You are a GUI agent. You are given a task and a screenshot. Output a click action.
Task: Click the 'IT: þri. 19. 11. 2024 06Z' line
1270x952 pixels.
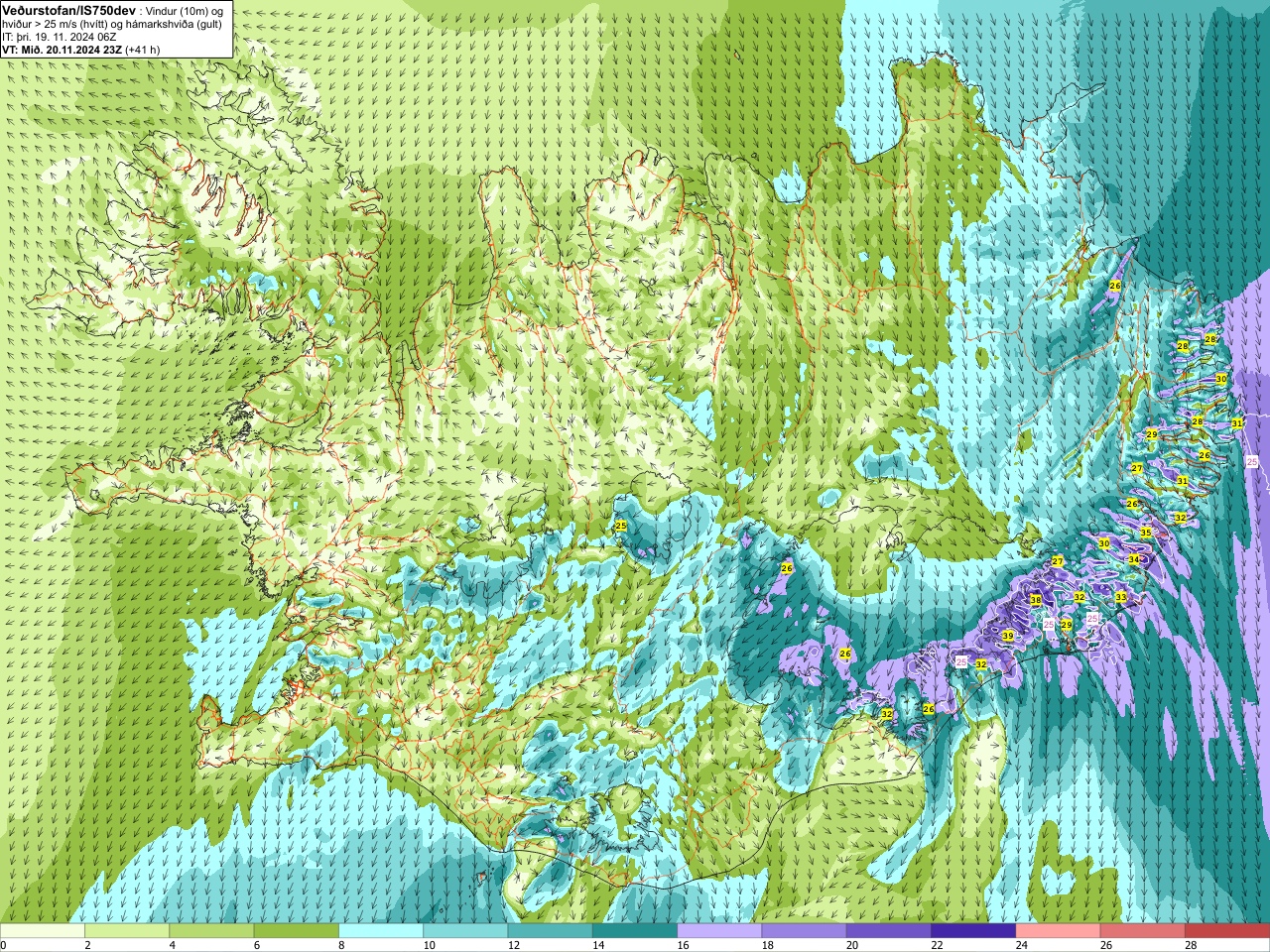click(60, 37)
